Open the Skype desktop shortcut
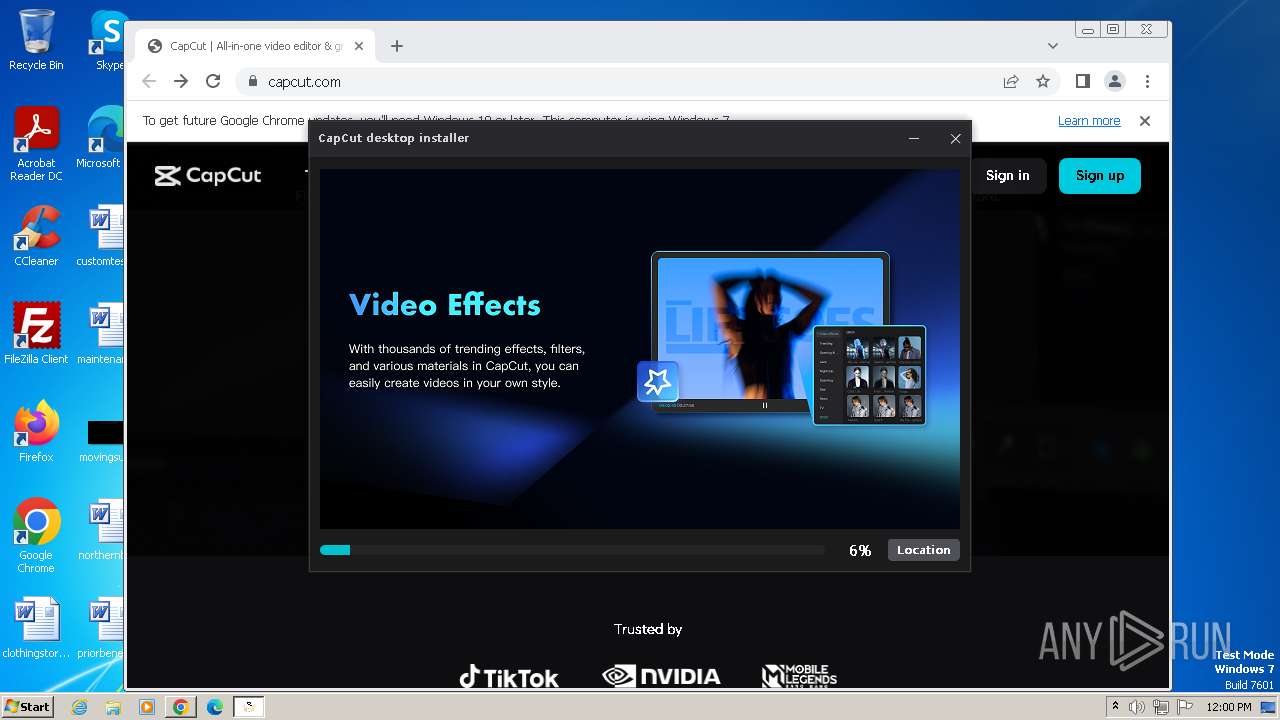The height and width of the screenshot is (720, 1280). point(107,40)
